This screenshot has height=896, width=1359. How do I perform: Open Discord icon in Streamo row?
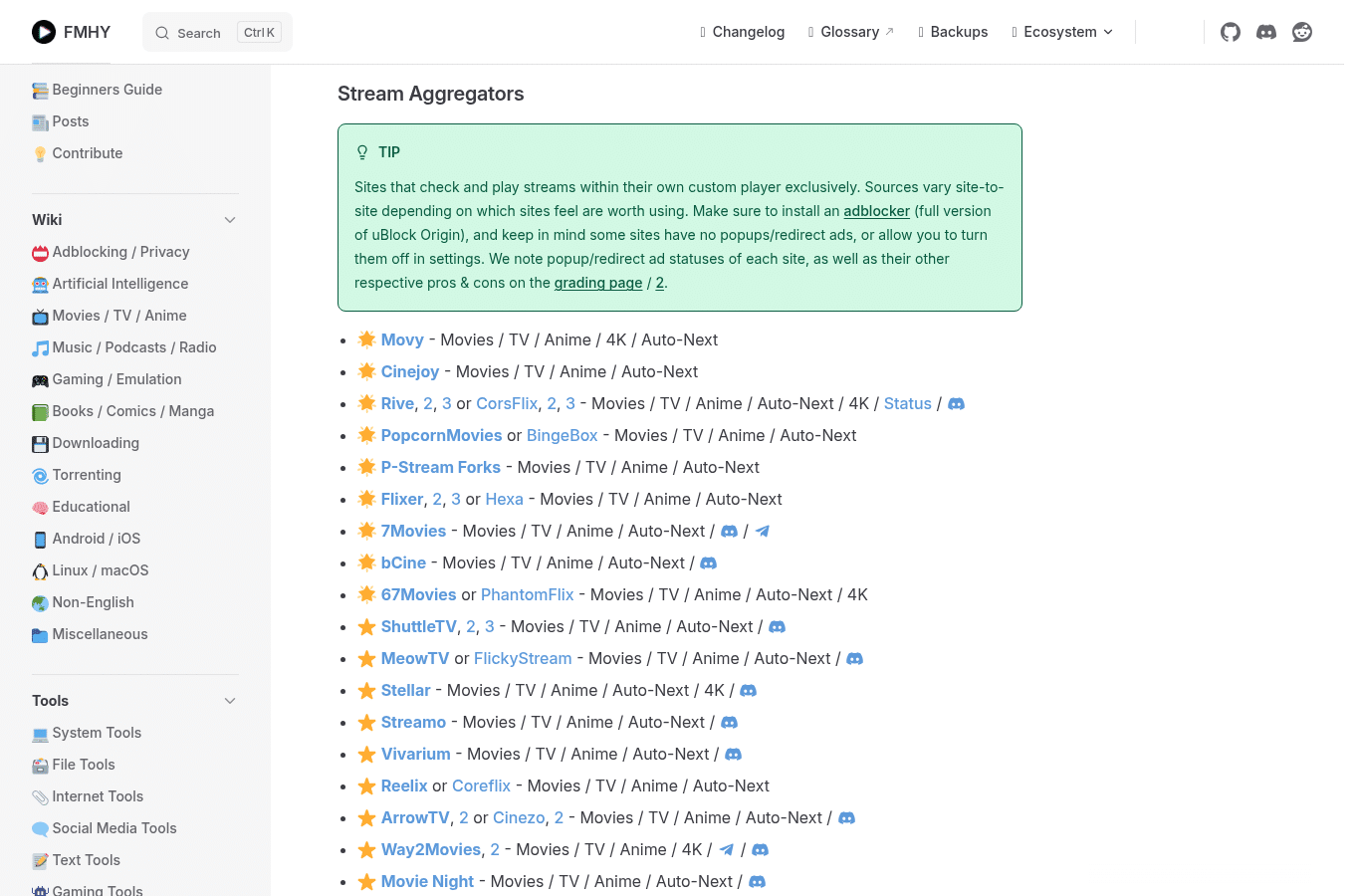coord(730,723)
